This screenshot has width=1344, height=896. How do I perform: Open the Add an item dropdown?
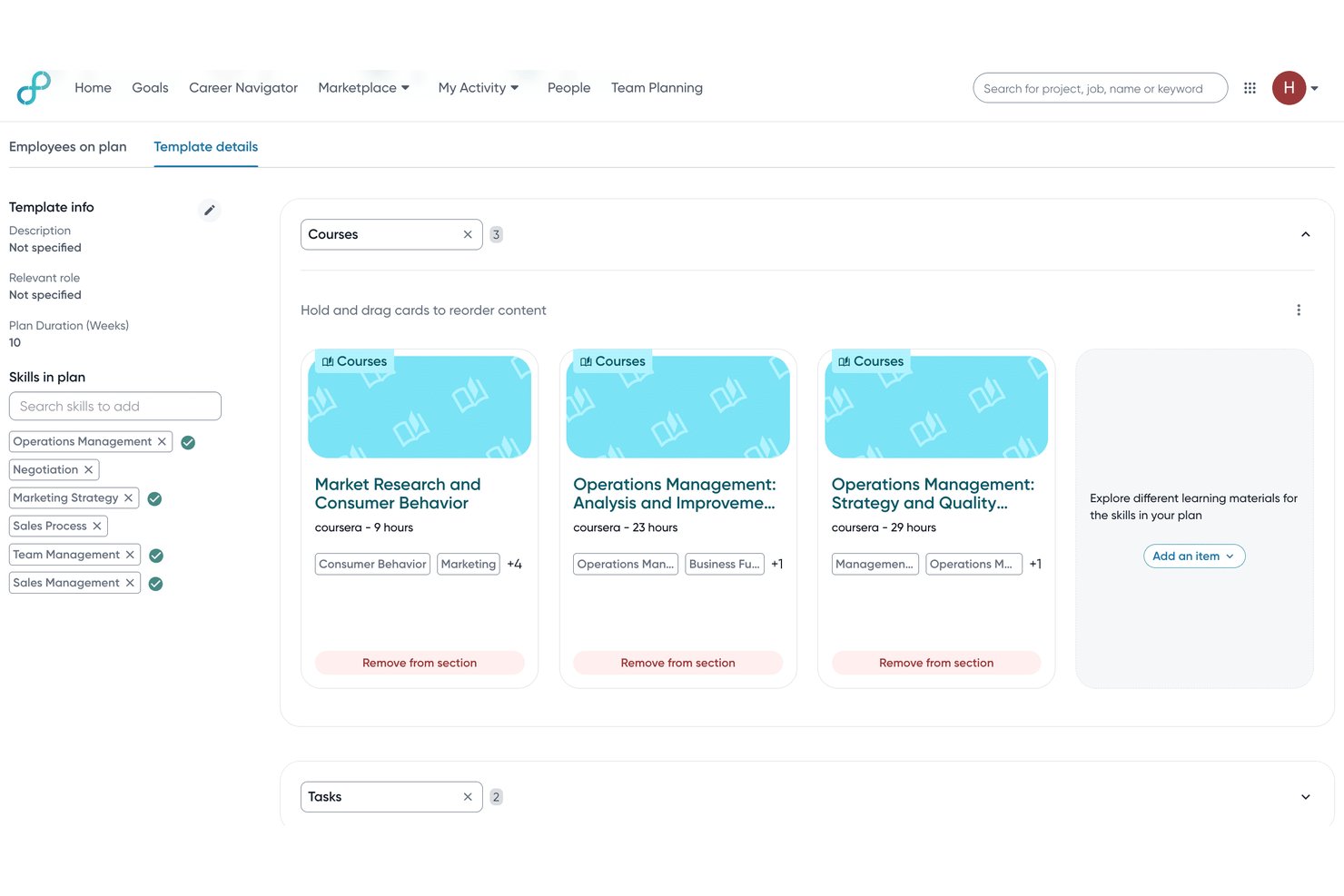click(x=1194, y=556)
